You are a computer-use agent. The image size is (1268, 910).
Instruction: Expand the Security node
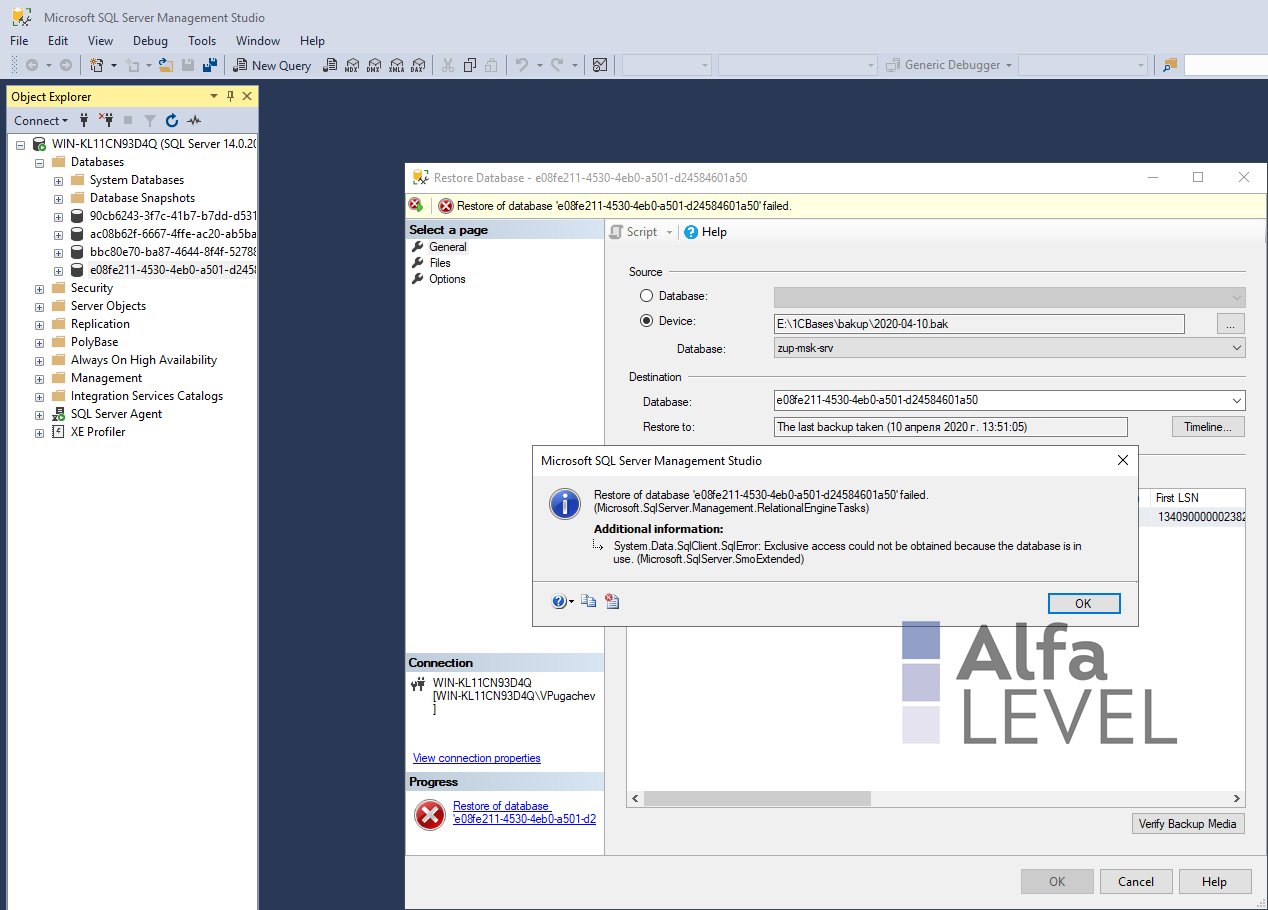[x=39, y=288]
